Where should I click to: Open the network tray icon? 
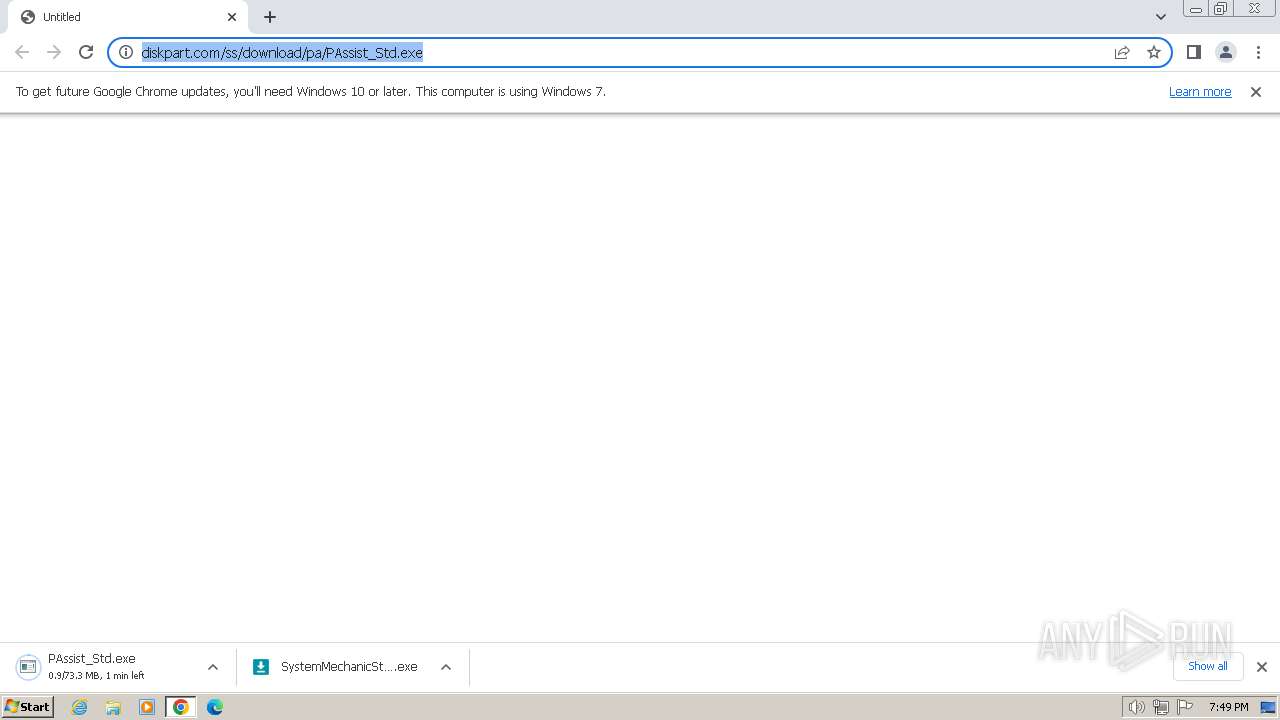coord(1161,707)
